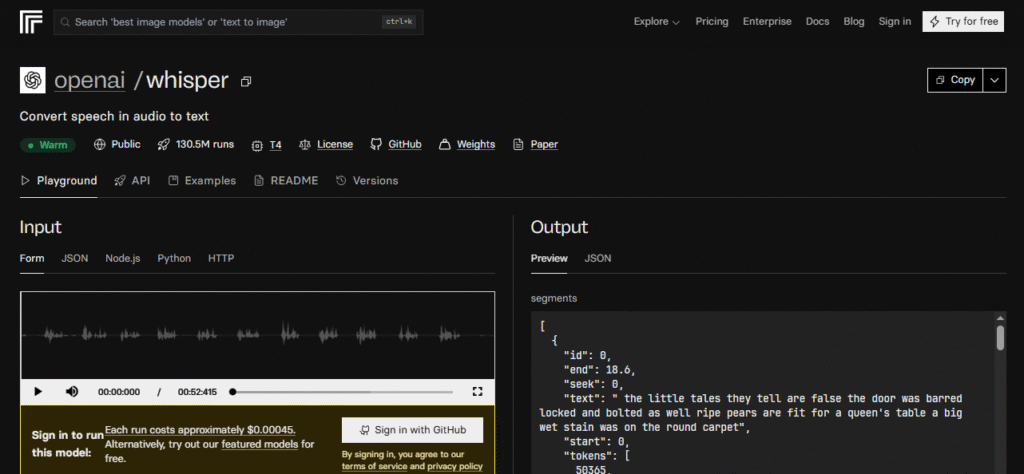Click the Warm status badge
The image size is (1024, 474).
[x=48, y=145]
